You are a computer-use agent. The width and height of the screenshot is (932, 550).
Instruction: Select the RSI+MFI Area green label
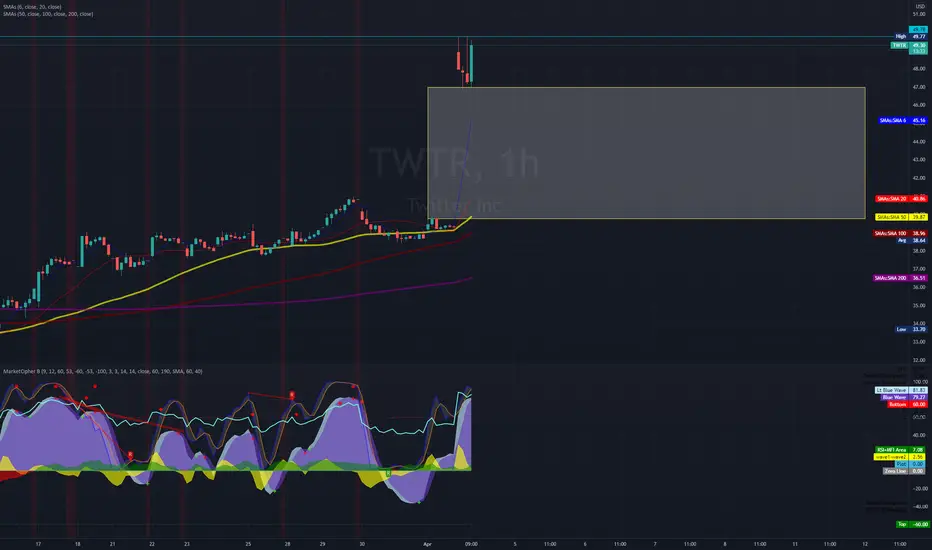coord(900,450)
